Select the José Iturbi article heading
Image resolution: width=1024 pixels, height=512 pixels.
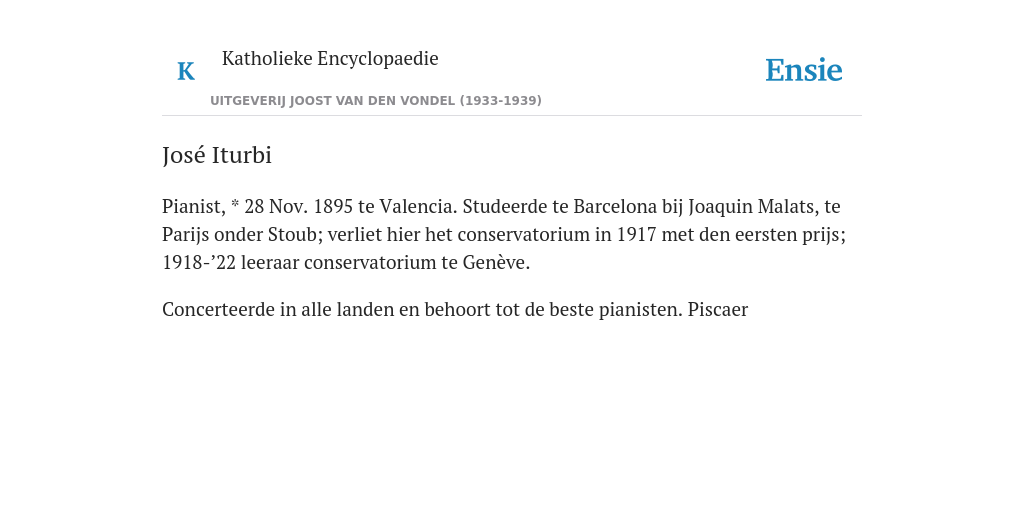[217, 155]
